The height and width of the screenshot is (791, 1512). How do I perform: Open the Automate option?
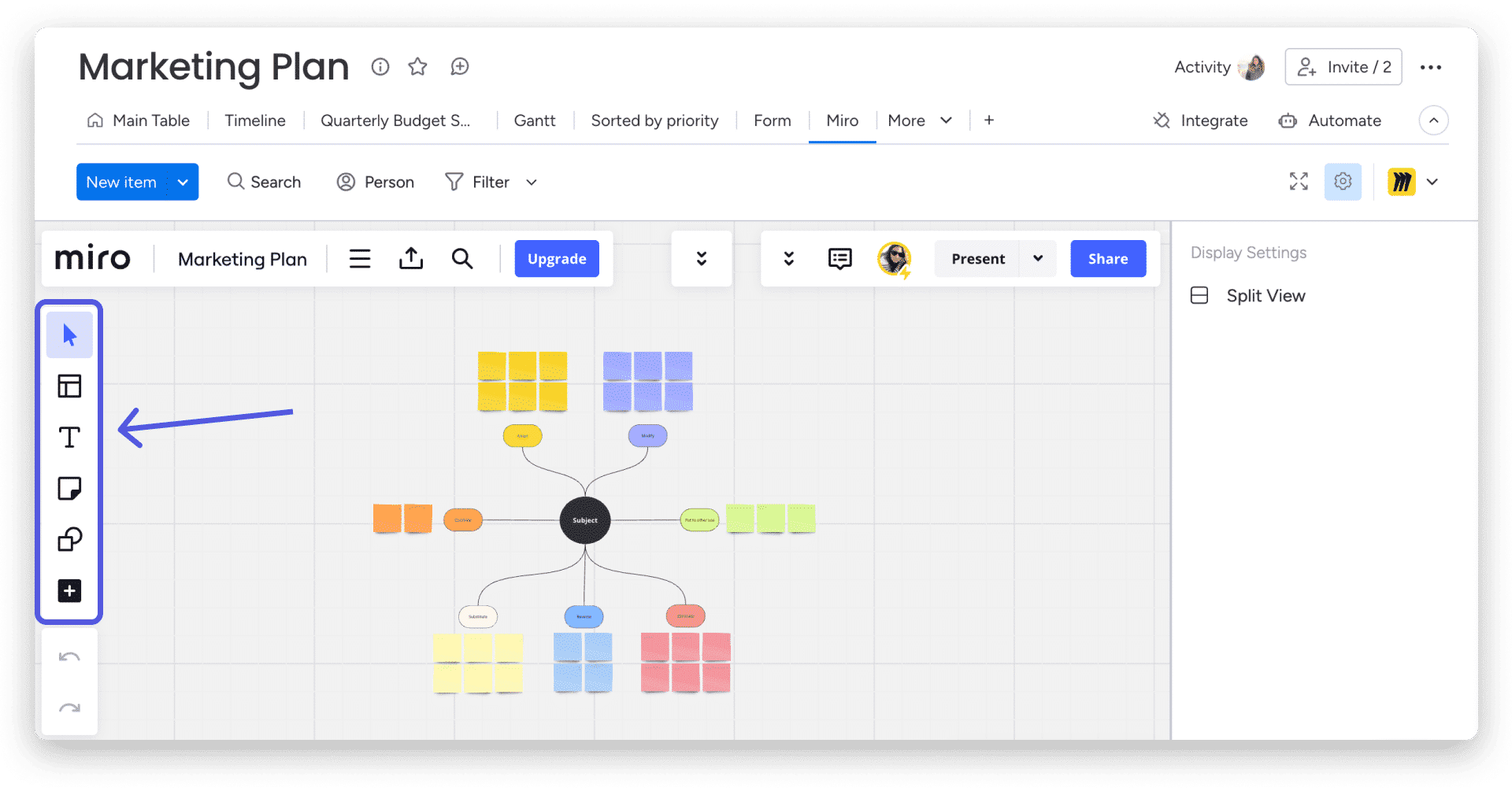point(1330,120)
